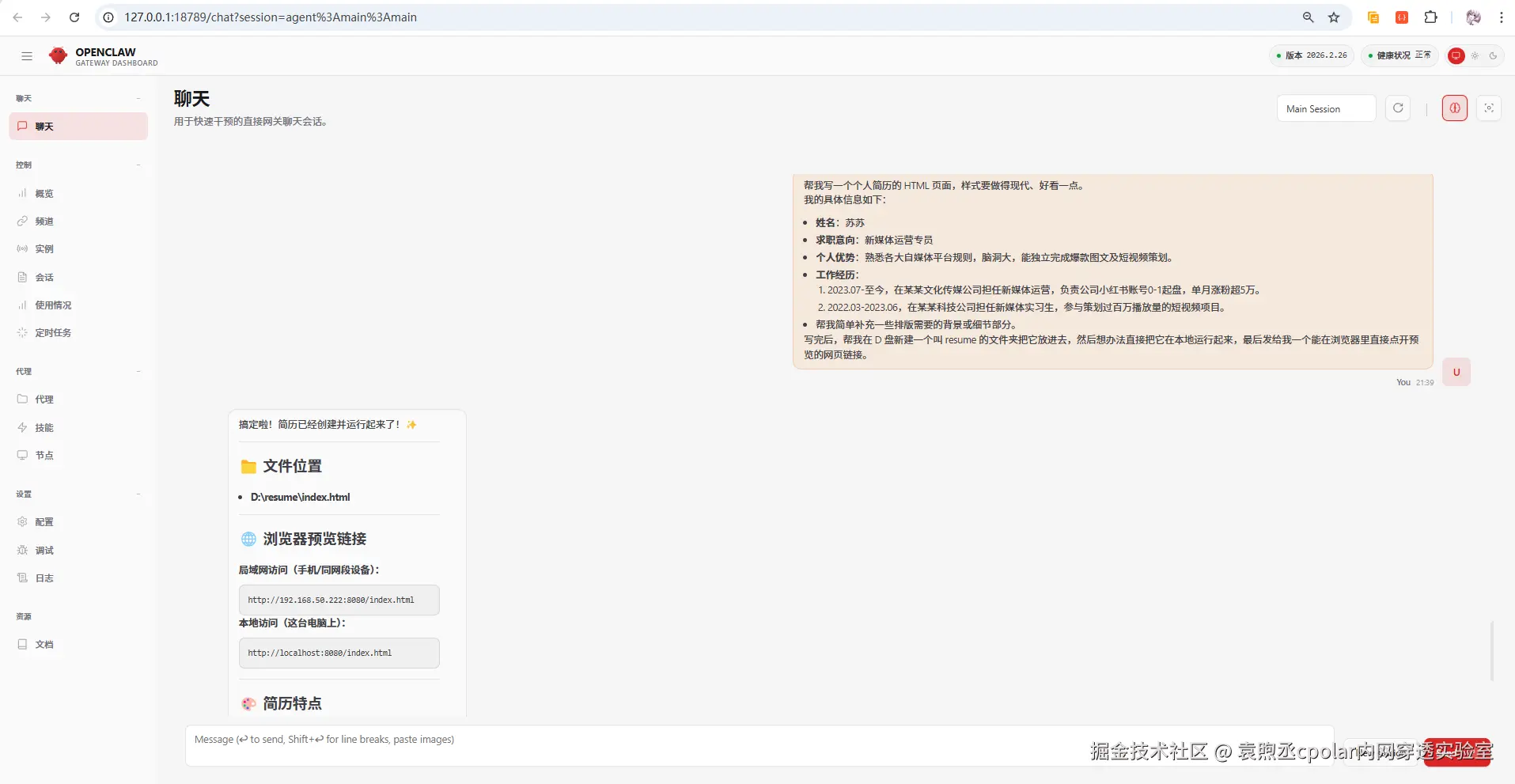Image resolution: width=1515 pixels, height=784 pixels.
Task: Click the 健康状况 正常 health status pill
Action: pos(1399,55)
